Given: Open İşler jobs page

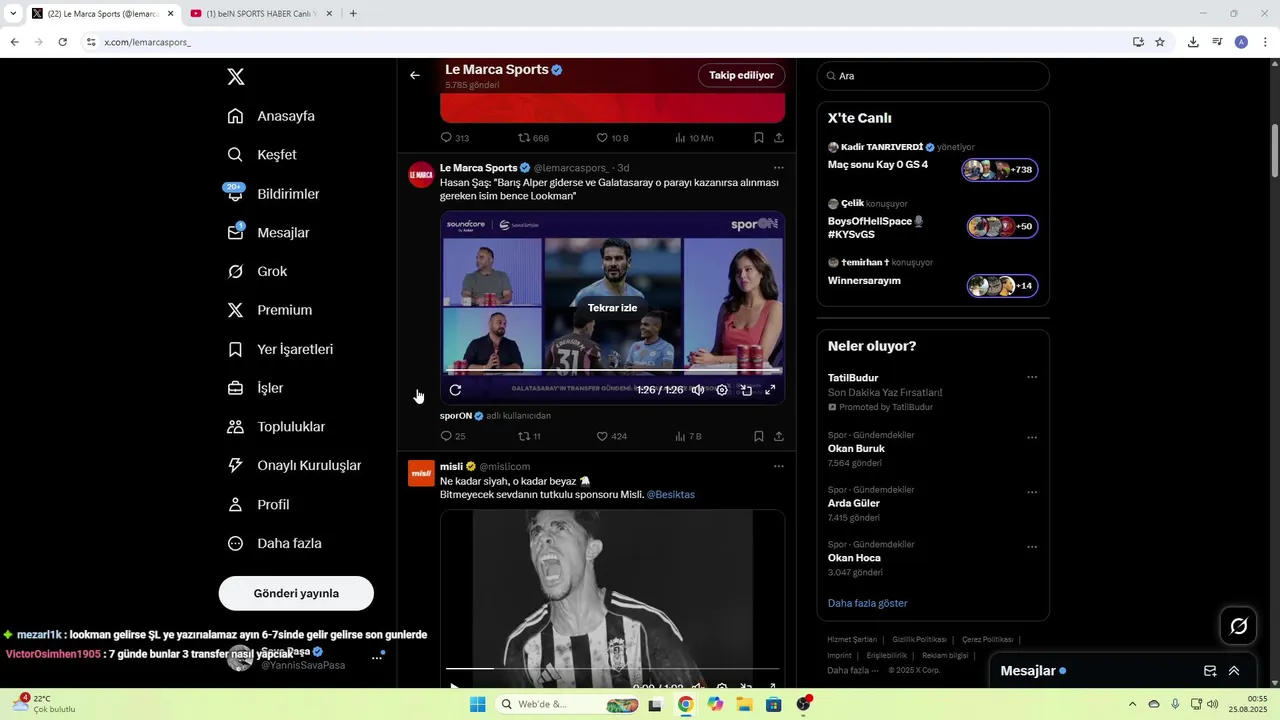Looking at the screenshot, I should (x=255, y=388).
